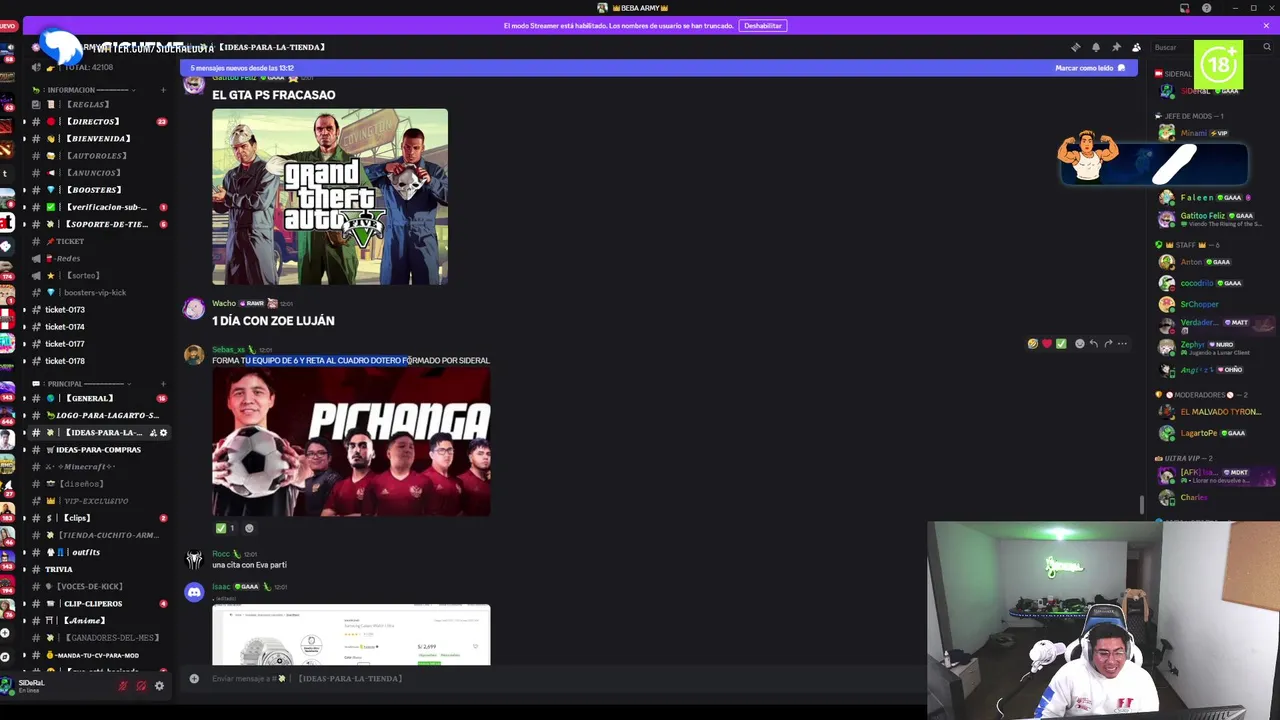Open Isaac's Discord avatar

[194, 593]
